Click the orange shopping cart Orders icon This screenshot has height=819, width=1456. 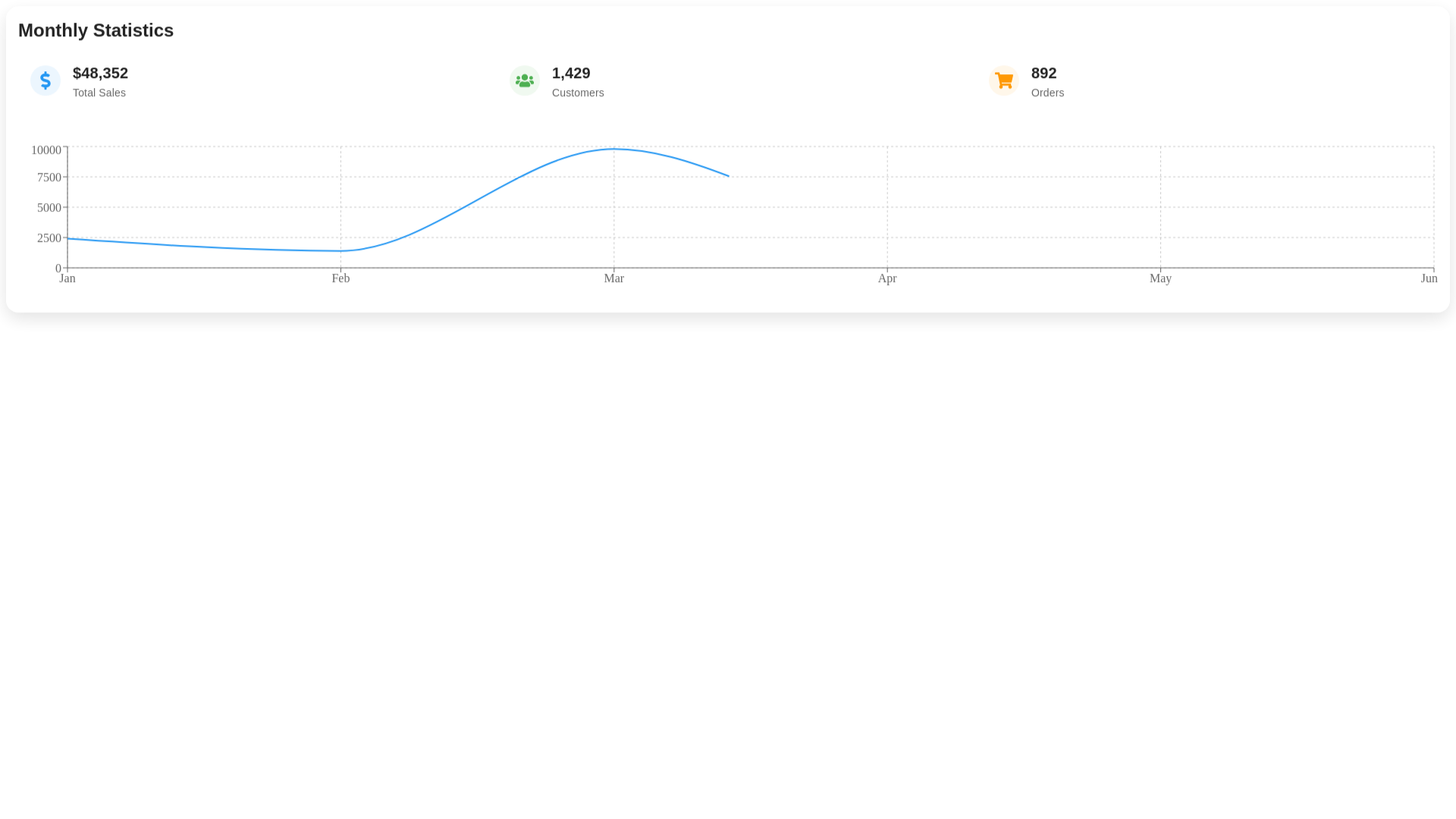[x=1004, y=80]
